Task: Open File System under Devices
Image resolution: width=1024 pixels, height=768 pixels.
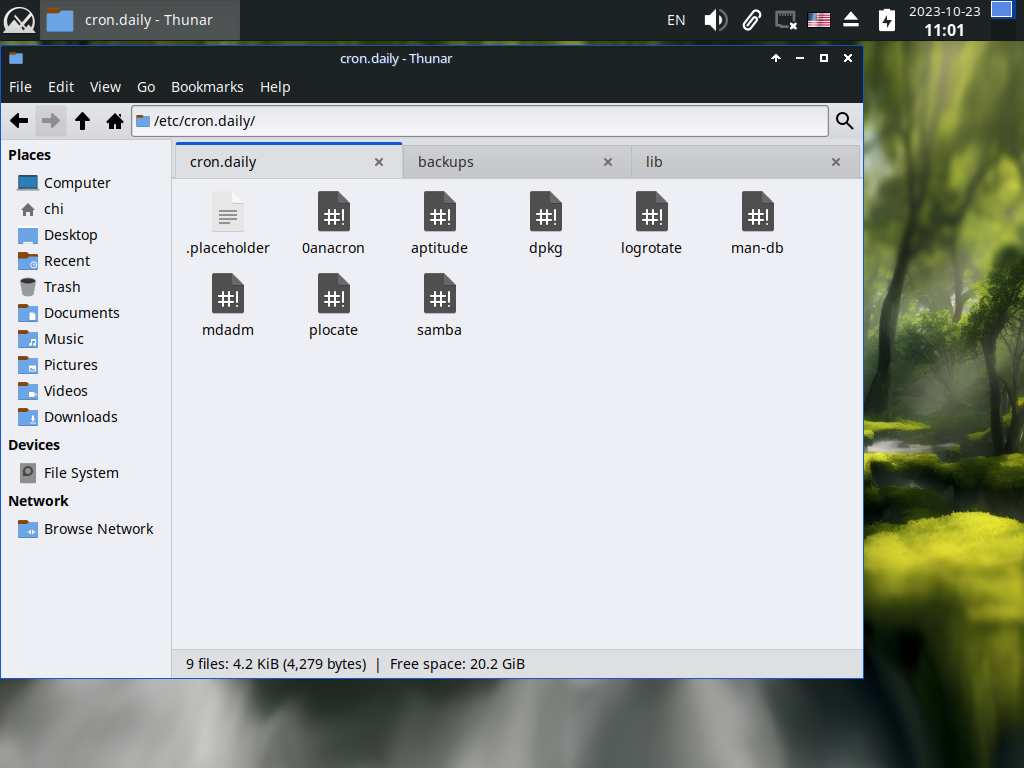Action: point(81,473)
